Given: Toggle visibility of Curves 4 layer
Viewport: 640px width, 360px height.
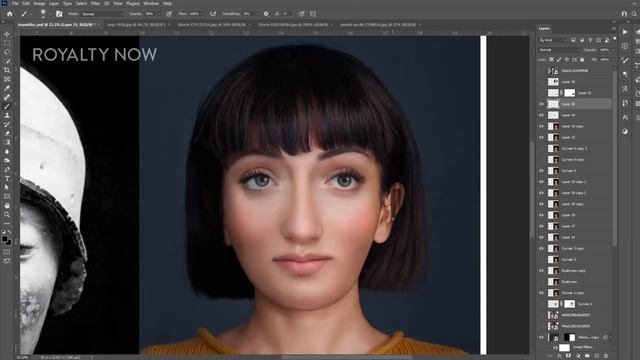Looking at the screenshot, I should (541, 171).
